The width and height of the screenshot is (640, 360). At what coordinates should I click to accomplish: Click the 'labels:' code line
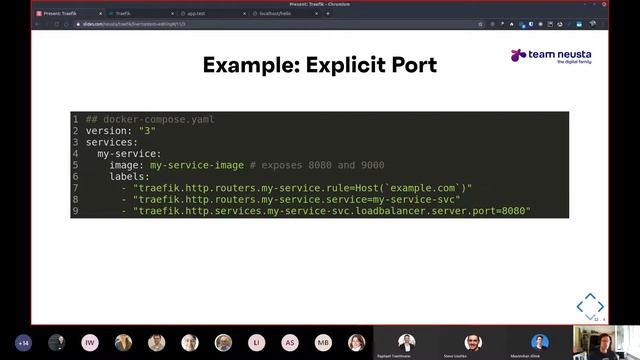click(x=129, y=176)
